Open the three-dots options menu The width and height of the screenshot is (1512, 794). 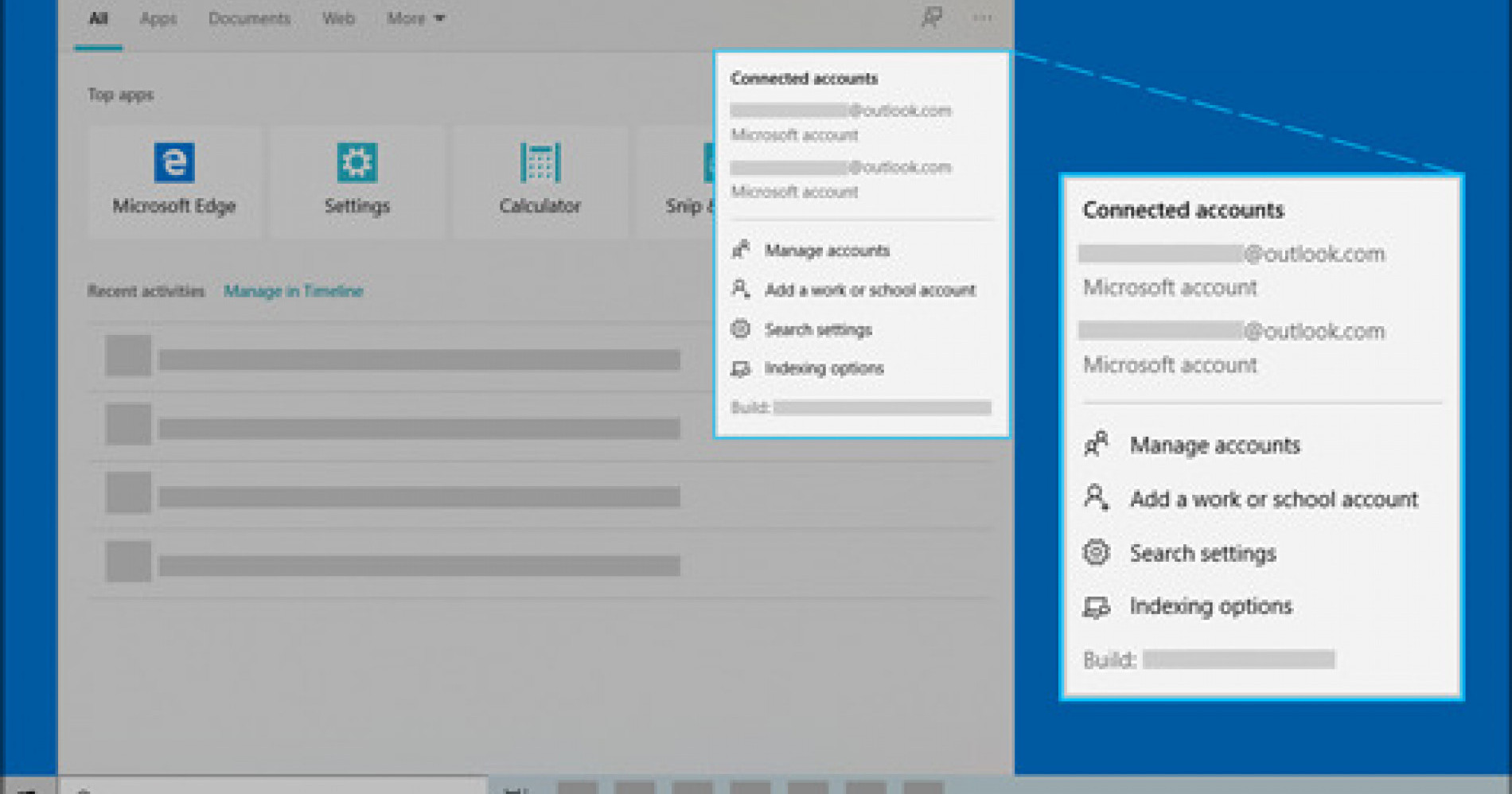tap(982, 18)
